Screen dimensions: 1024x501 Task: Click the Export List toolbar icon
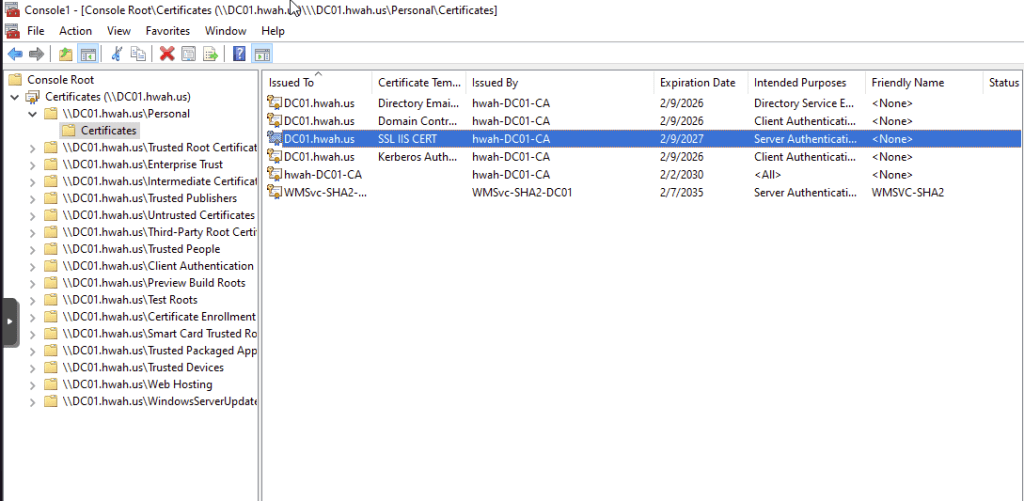(x=211, y=54)
